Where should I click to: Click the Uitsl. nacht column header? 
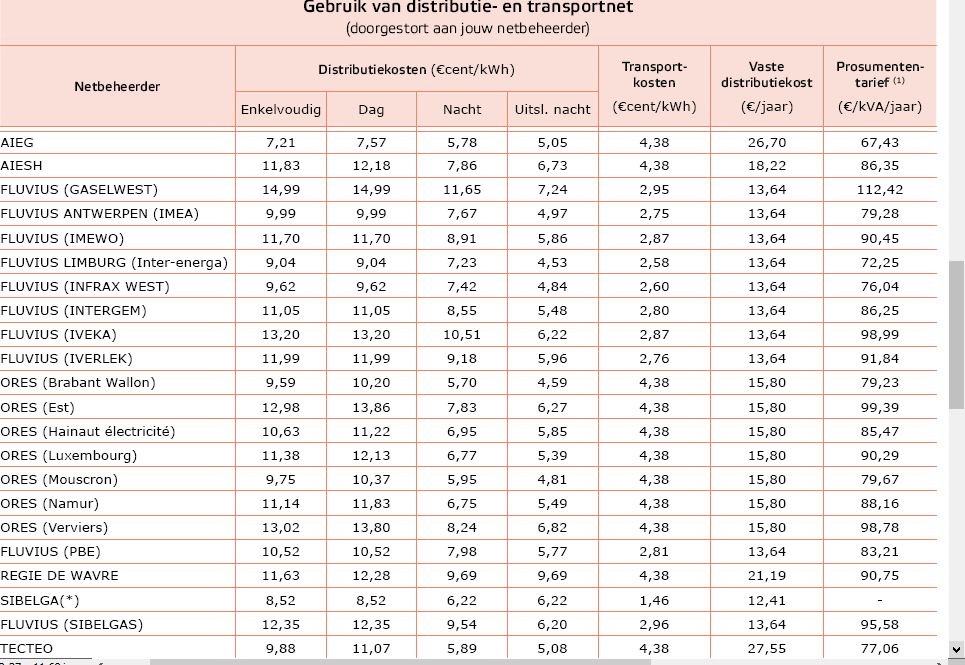[552, 109]
